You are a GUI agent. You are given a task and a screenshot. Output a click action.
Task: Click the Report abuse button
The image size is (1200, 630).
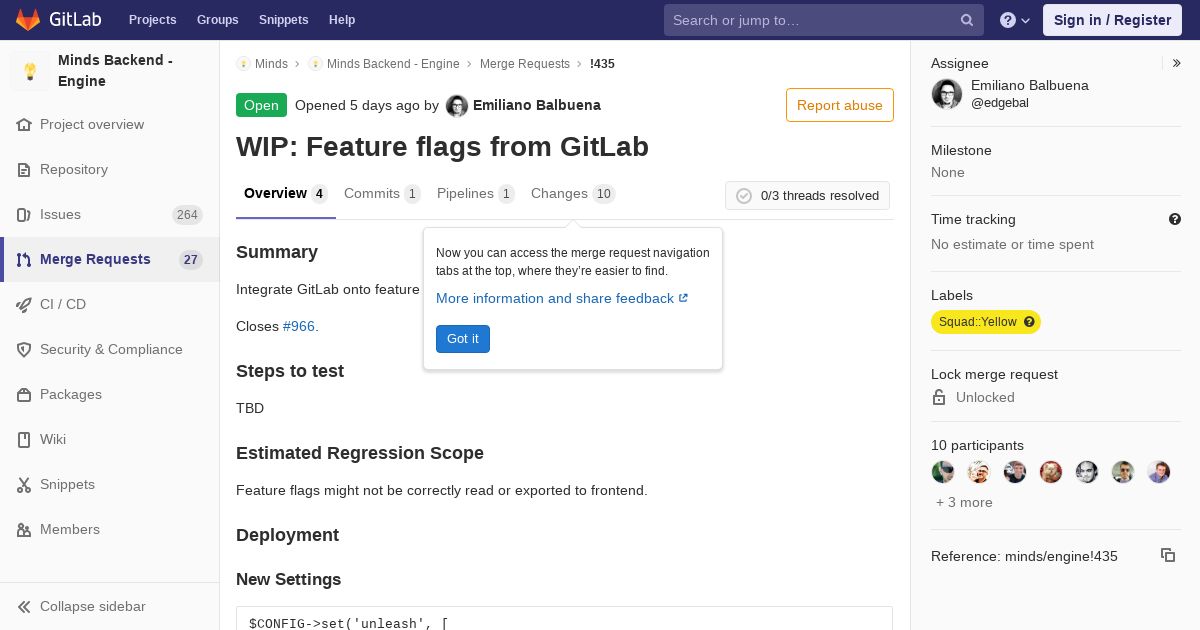[839, 105]
